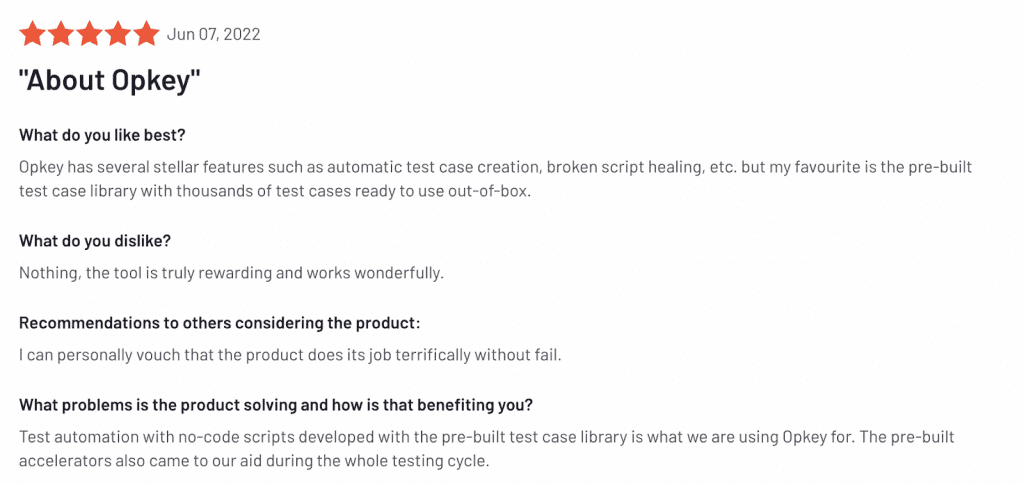The image size is (1024, 484).
Task: Click the second orange rating star
Action: [x=60, y=34]
